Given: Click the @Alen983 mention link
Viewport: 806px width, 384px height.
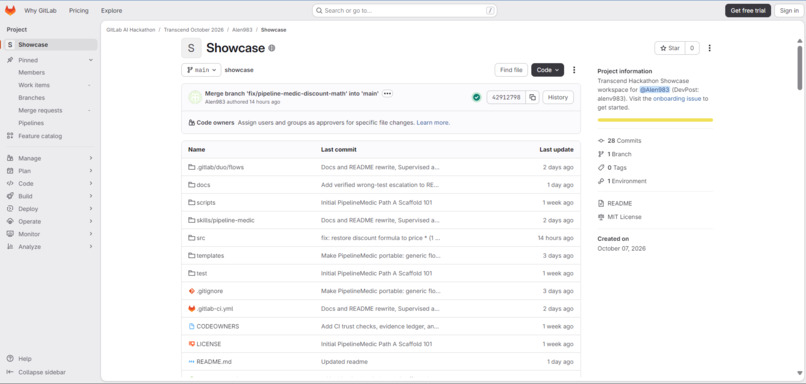Looking at the screenshot, I should [x=654, y=89].
